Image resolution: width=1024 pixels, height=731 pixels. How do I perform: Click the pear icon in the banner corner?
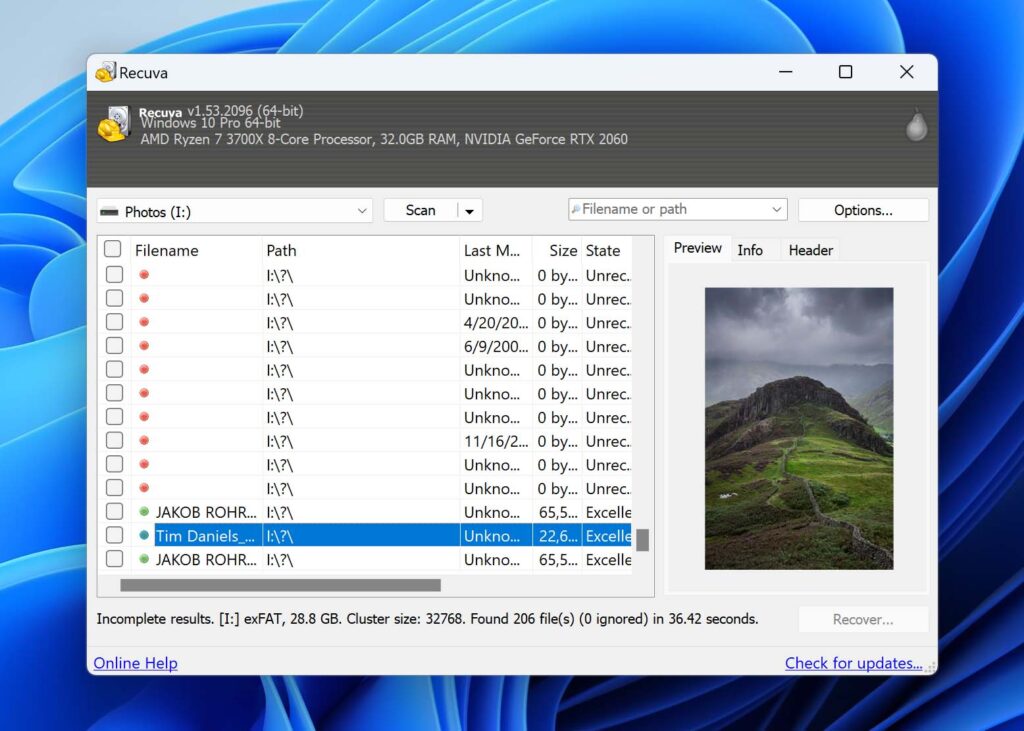click(915, 126)
